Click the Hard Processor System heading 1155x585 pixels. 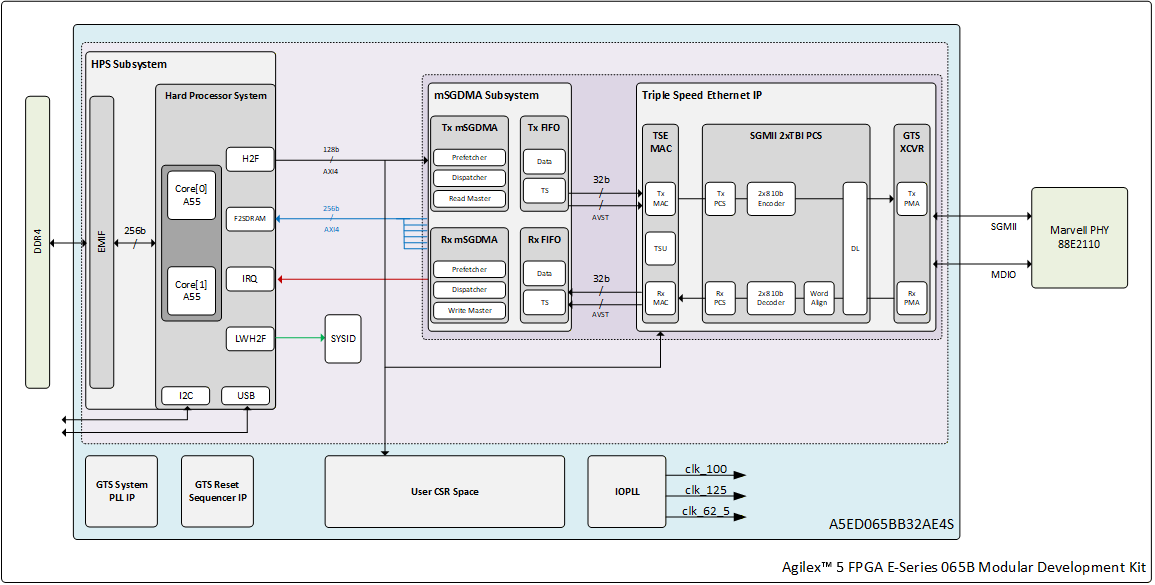pos(216,96)
